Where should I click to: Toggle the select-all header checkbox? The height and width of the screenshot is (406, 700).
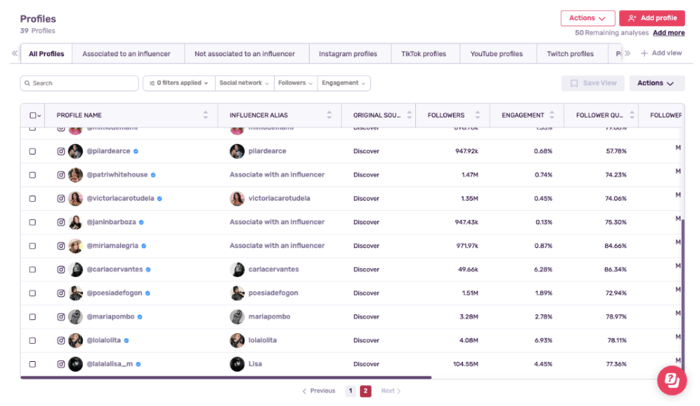[x=33, y=115]
